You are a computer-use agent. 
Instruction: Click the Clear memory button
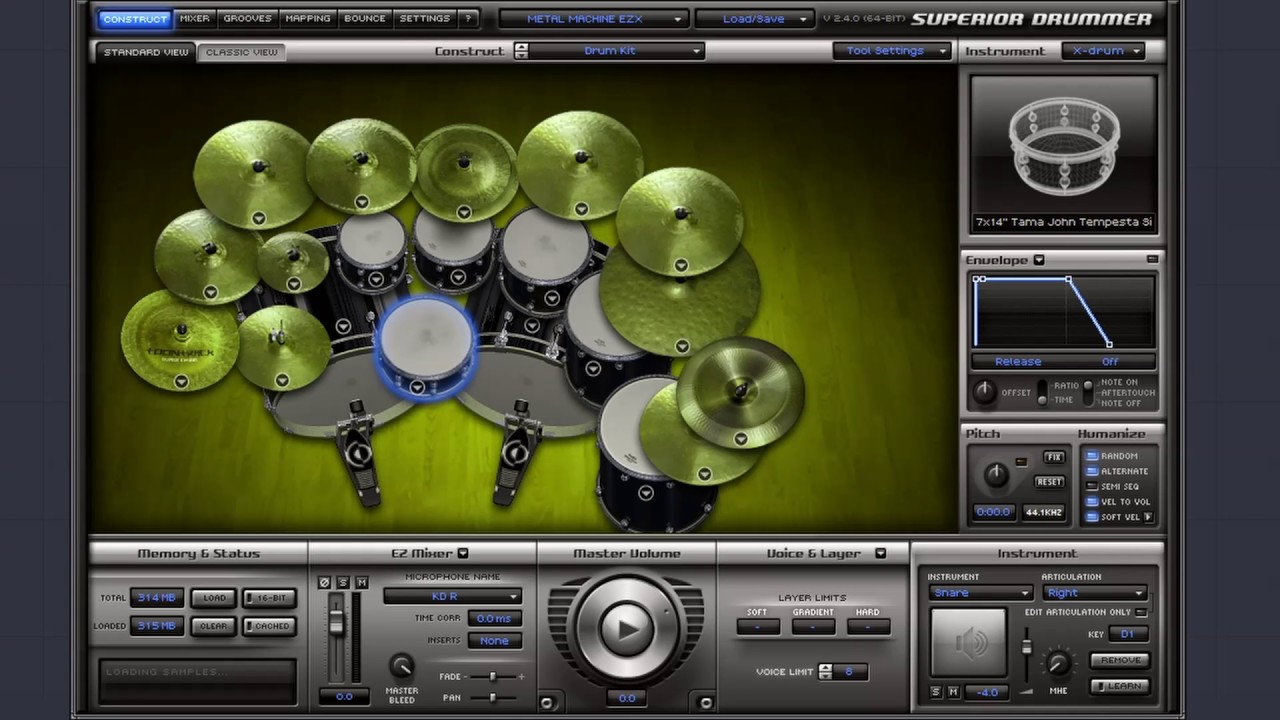coord(214,626)
